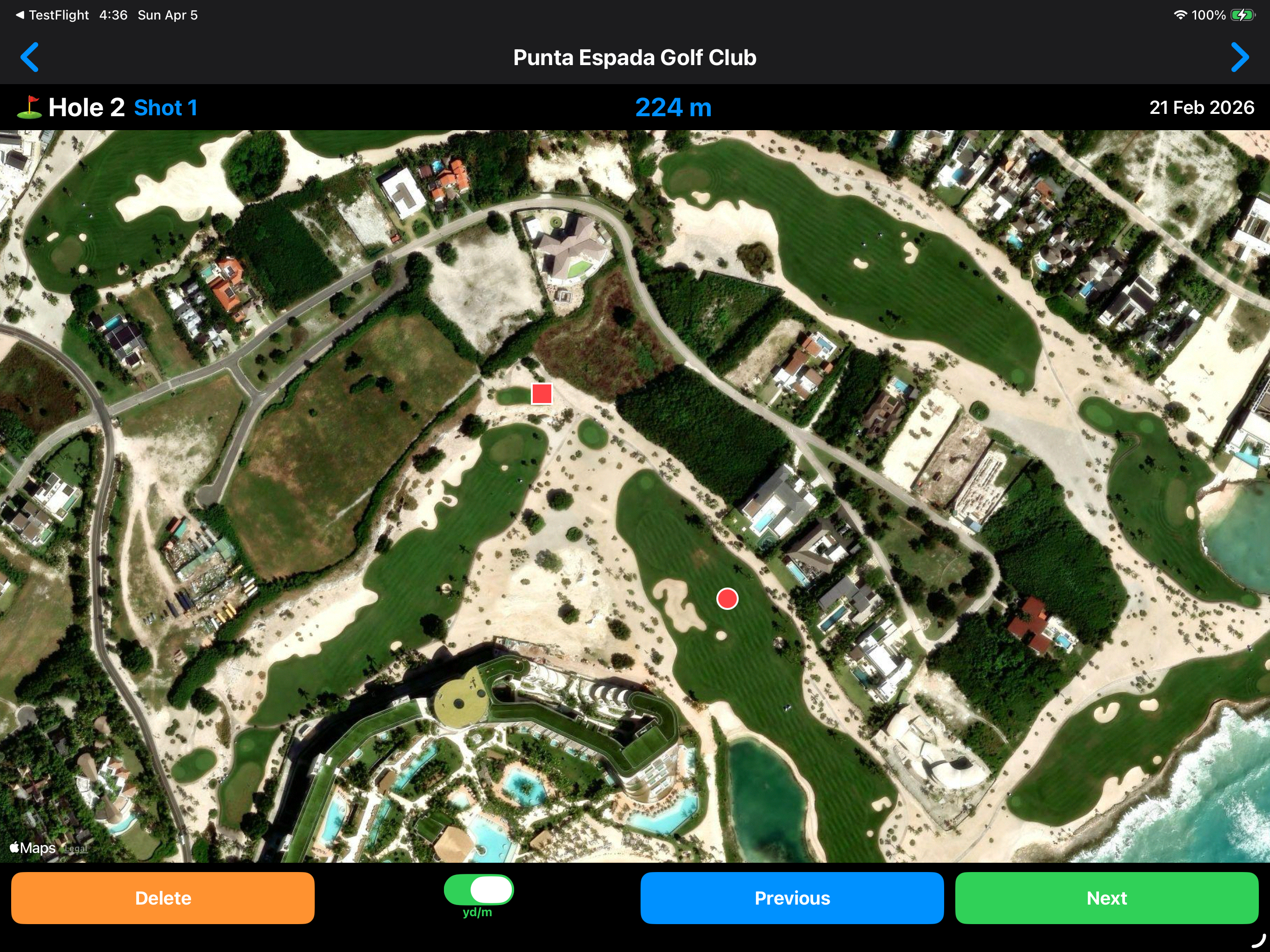Select the red circle shot marker
The height and width of the screenshot is (952, 1270).
click(728, 599)
